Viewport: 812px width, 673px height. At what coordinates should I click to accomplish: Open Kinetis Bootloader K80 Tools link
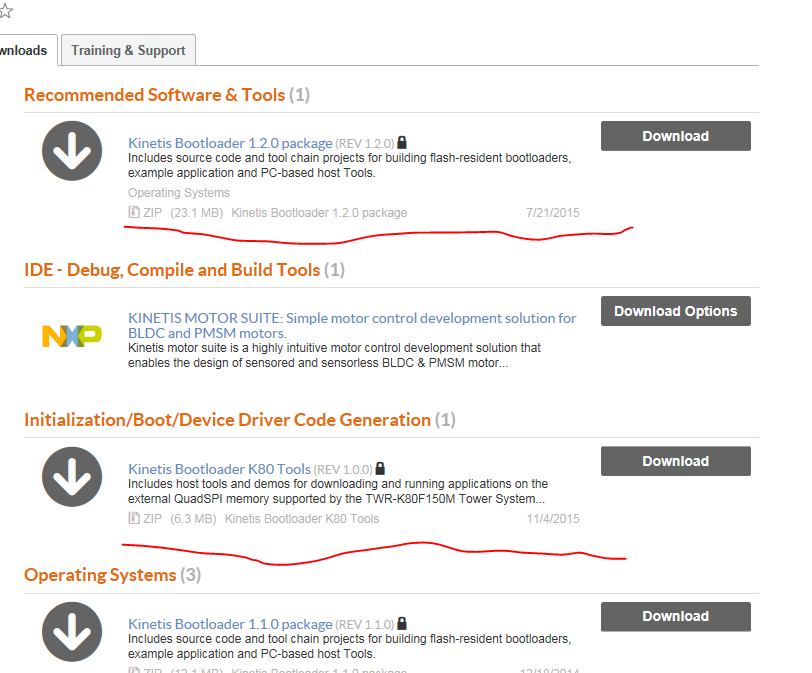click(x=219, y=469)
